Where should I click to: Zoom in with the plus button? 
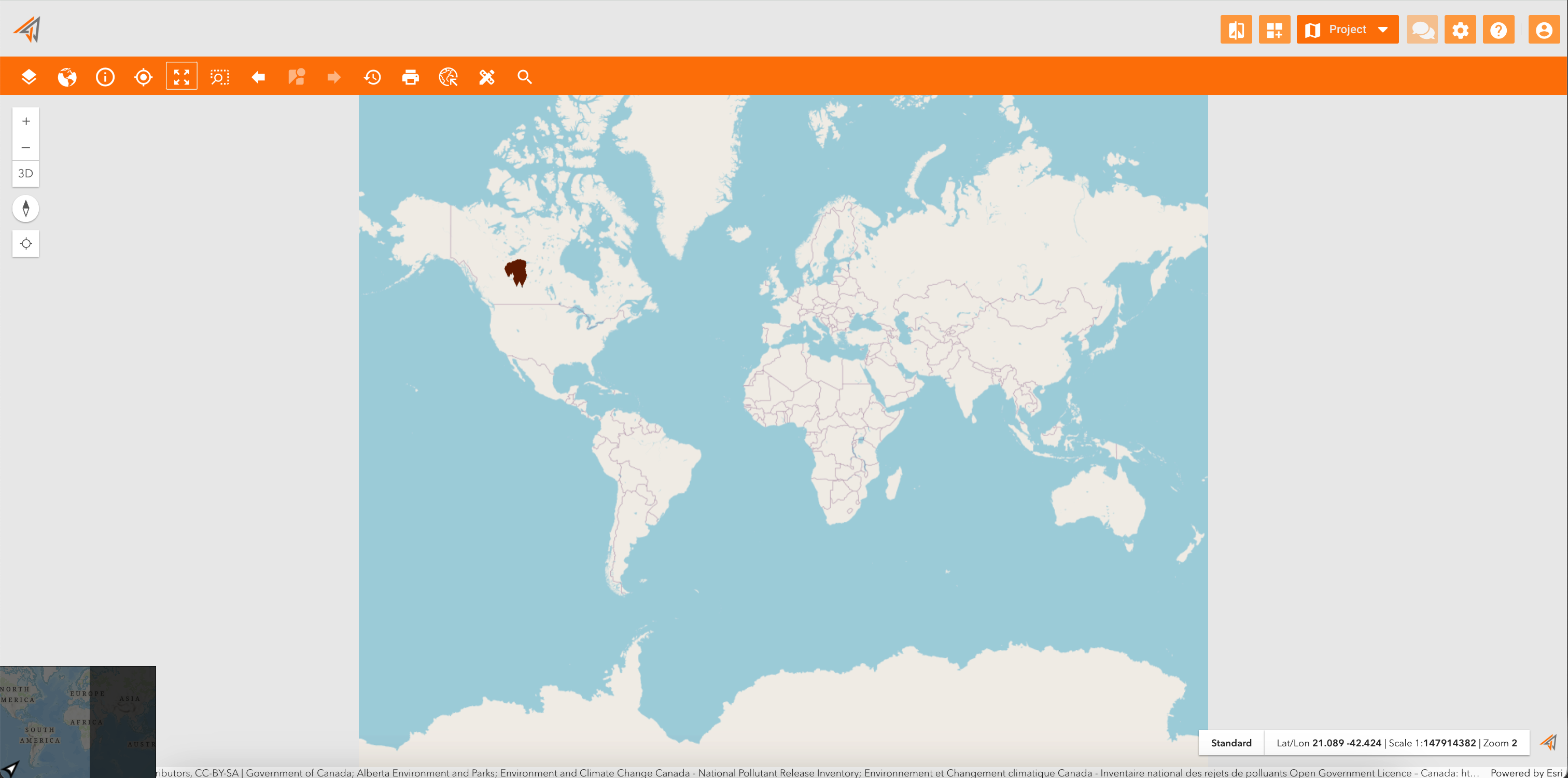(25, 121)
